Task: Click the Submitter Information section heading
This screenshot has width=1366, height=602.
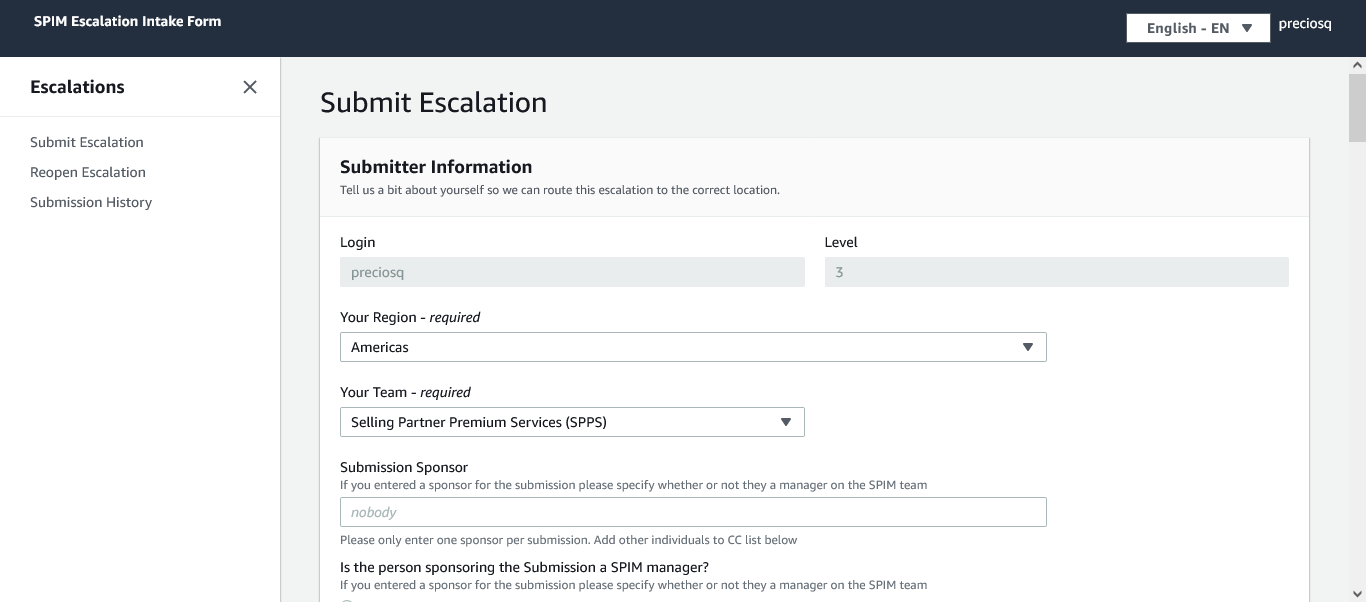Action: (436, 167)
